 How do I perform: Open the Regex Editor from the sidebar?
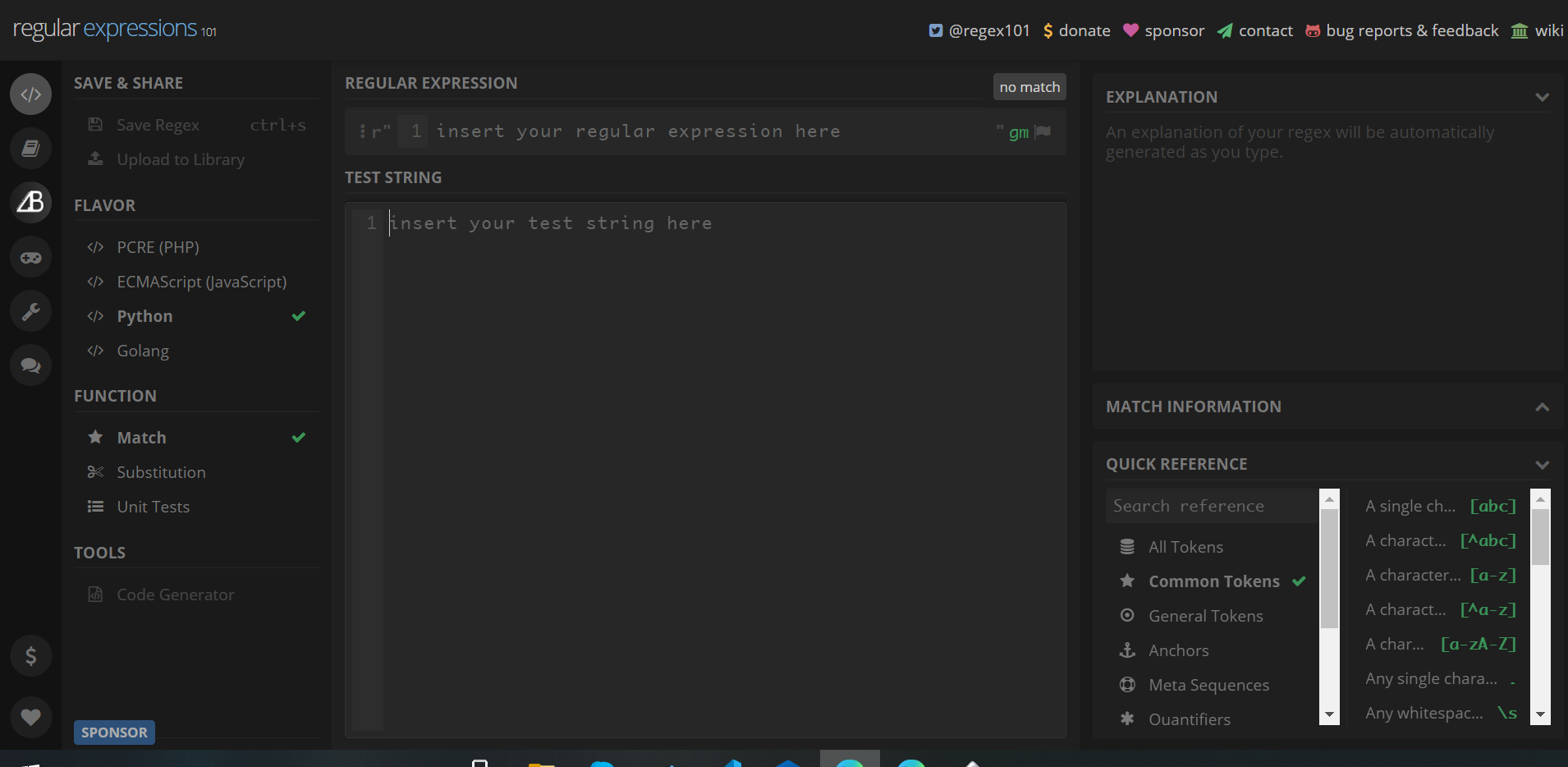30,94
